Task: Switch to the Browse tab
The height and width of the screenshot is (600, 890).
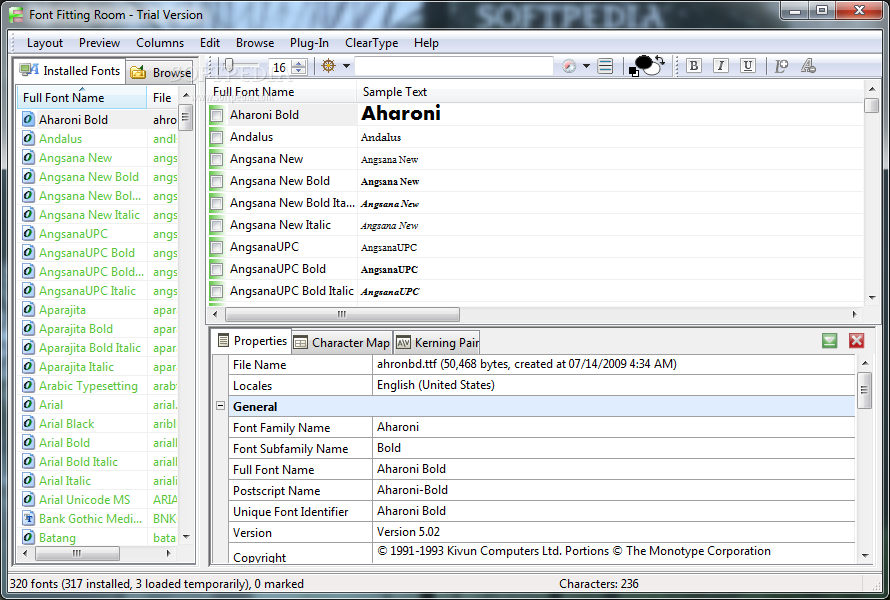Action: click(x=161, y=73)
